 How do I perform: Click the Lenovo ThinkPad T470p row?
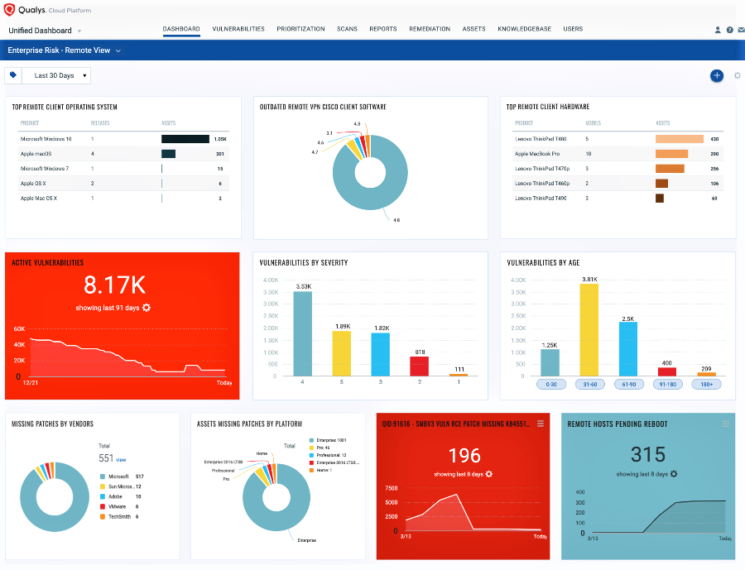tap(618, 169)
